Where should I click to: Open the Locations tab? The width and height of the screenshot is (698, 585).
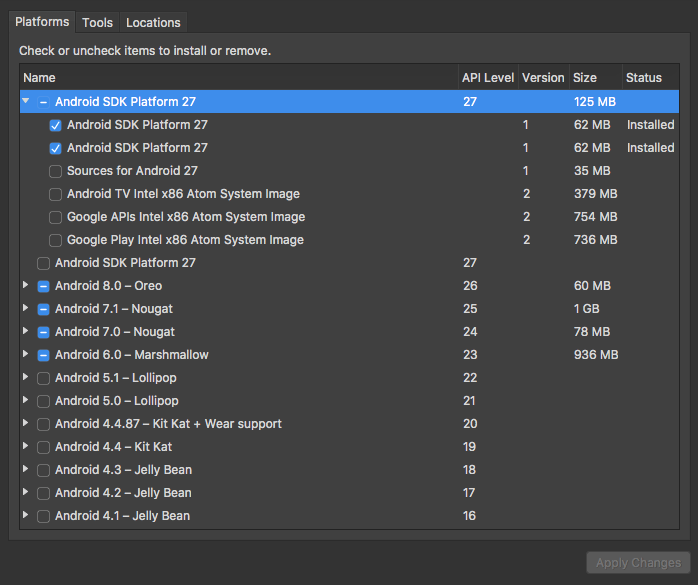[153, 22]
